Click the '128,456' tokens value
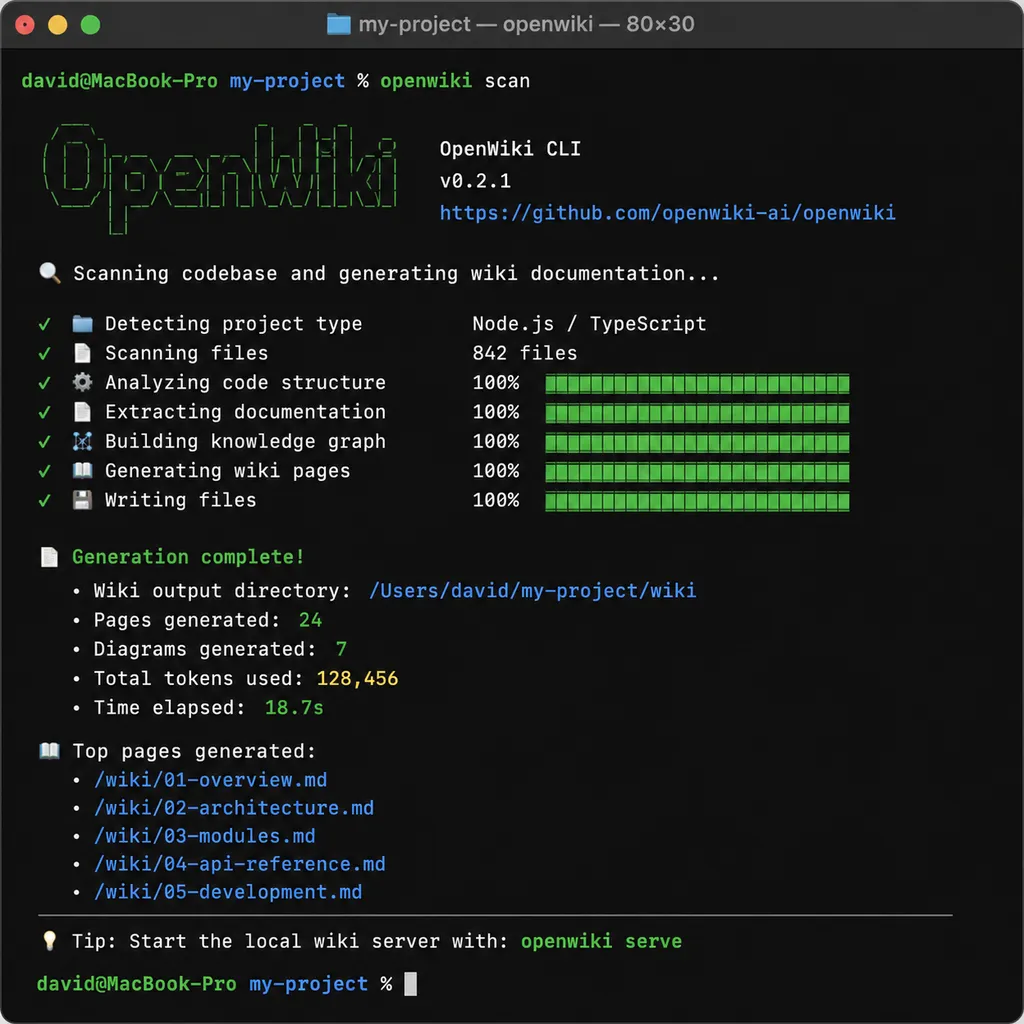Screen dimensions: 1024x1024 [357, 679]
